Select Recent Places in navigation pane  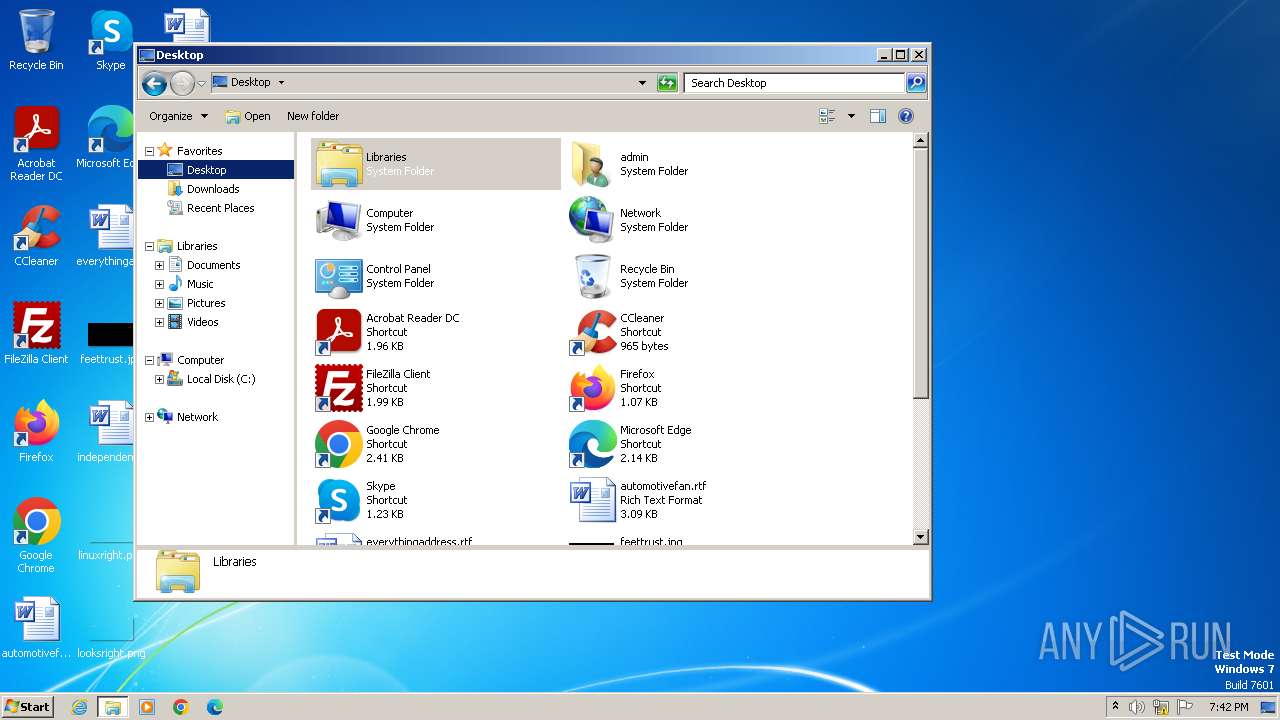211,208
